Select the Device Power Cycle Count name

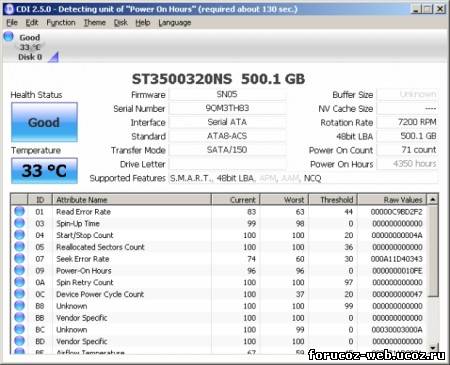pos(100,294)
